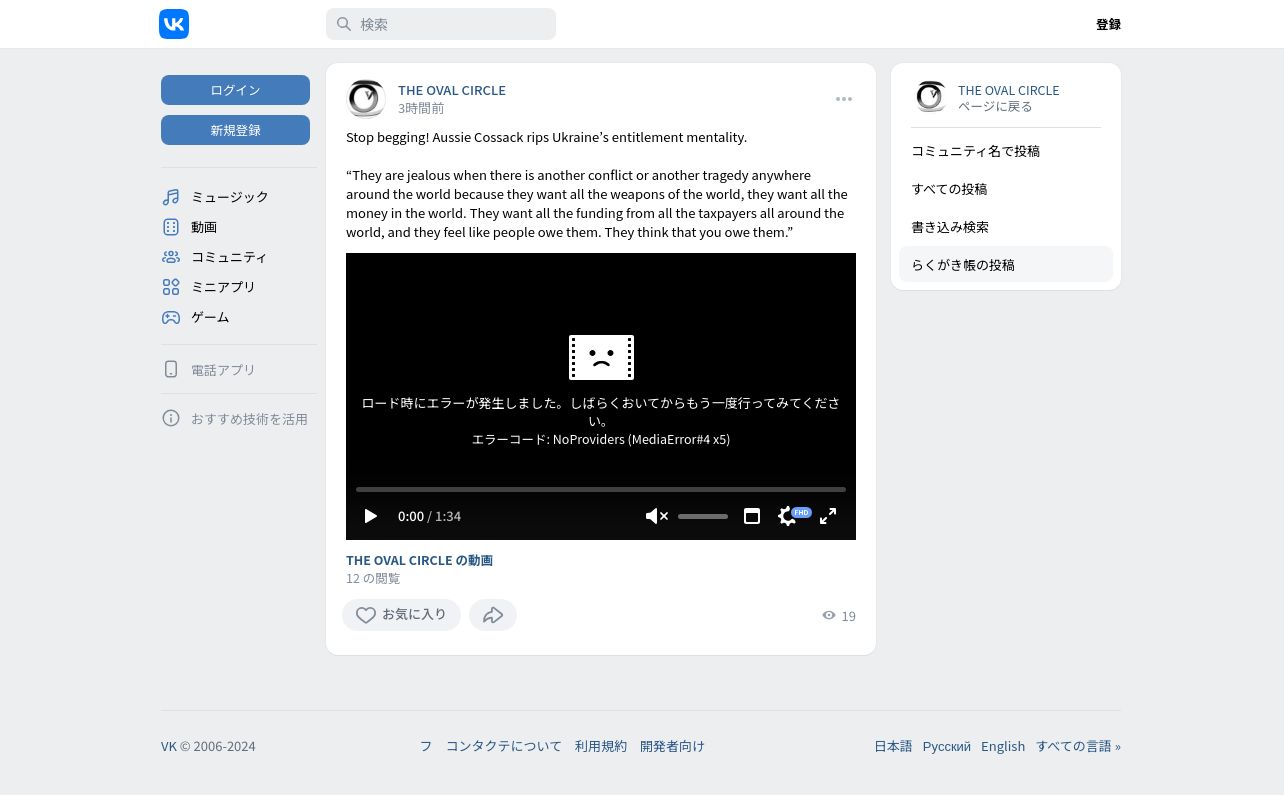The image size is (1284, 795).
Task: Switch language to Русский
Action: [947, 746]
